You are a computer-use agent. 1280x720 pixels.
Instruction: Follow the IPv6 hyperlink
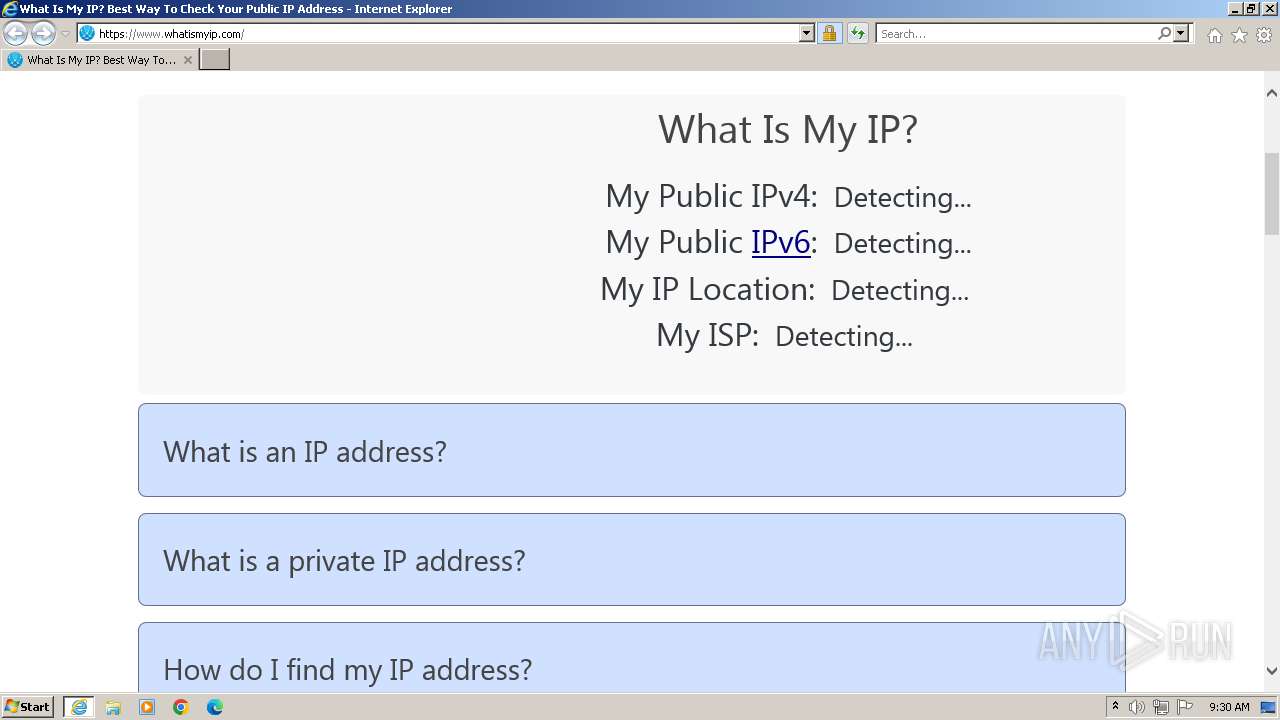[781, 242]
